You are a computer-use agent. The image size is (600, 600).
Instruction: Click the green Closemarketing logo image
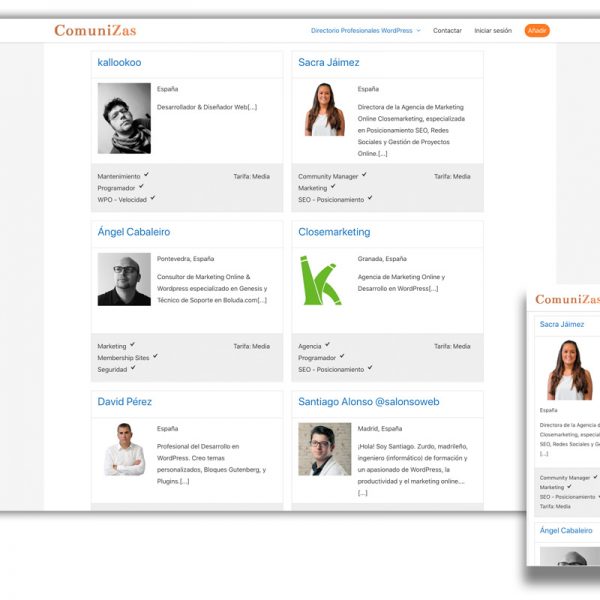(x=320, y=280)
